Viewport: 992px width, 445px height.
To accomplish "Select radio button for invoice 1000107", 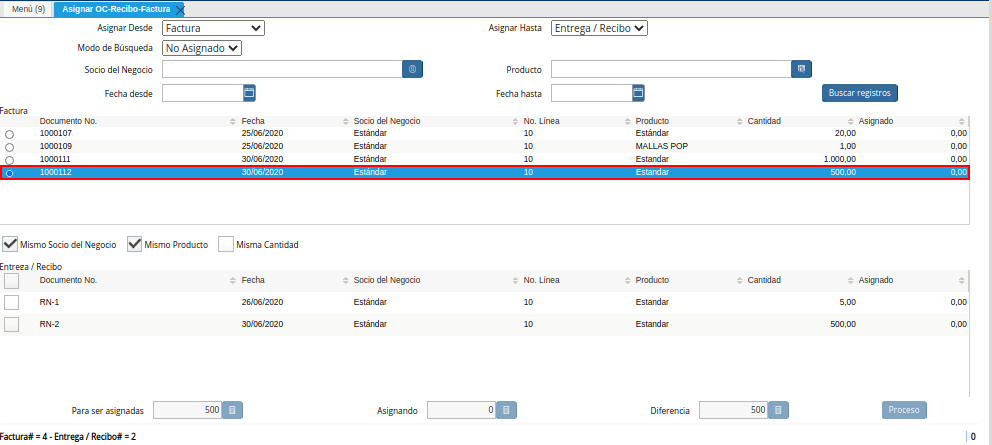I will [10, 134].
